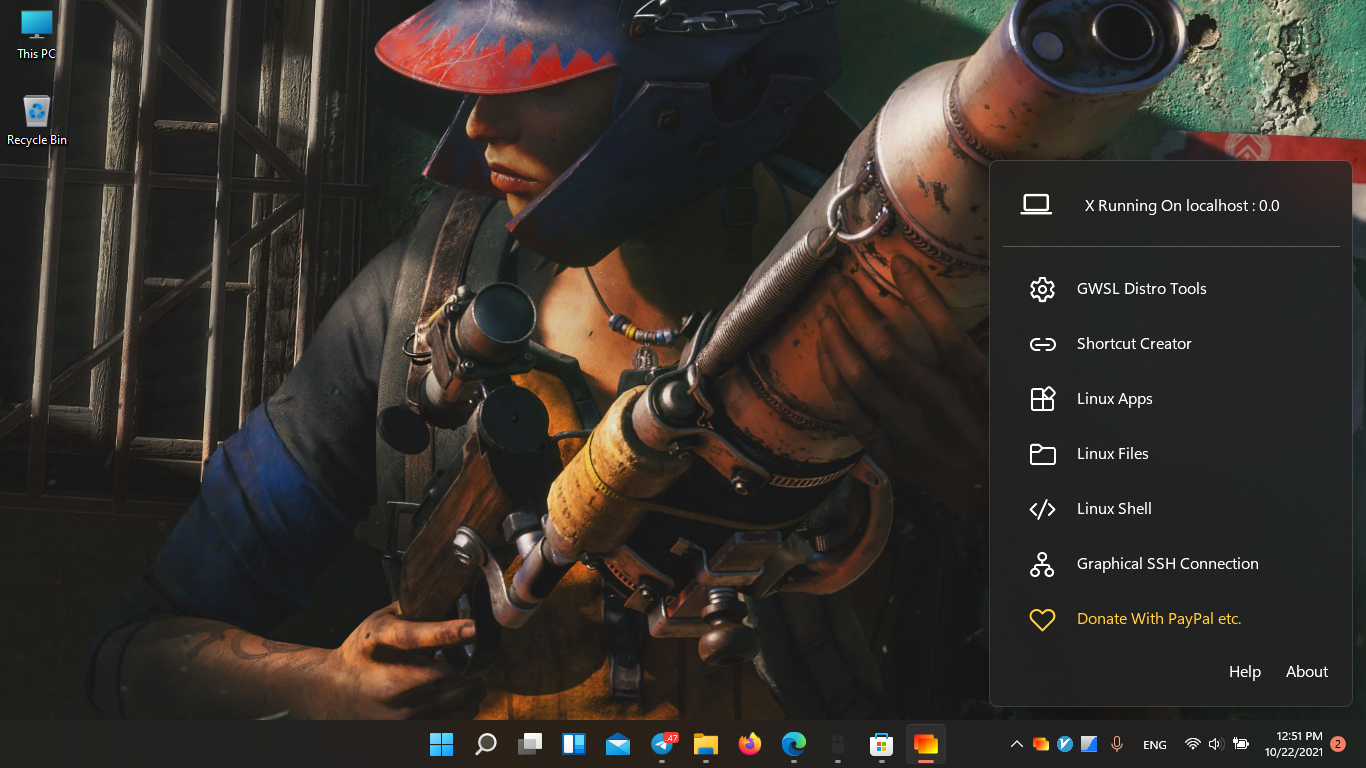The width and height of the screenshot is (1366, 768).
Task: Open the notification badge showing 2
Action: 1338,744
